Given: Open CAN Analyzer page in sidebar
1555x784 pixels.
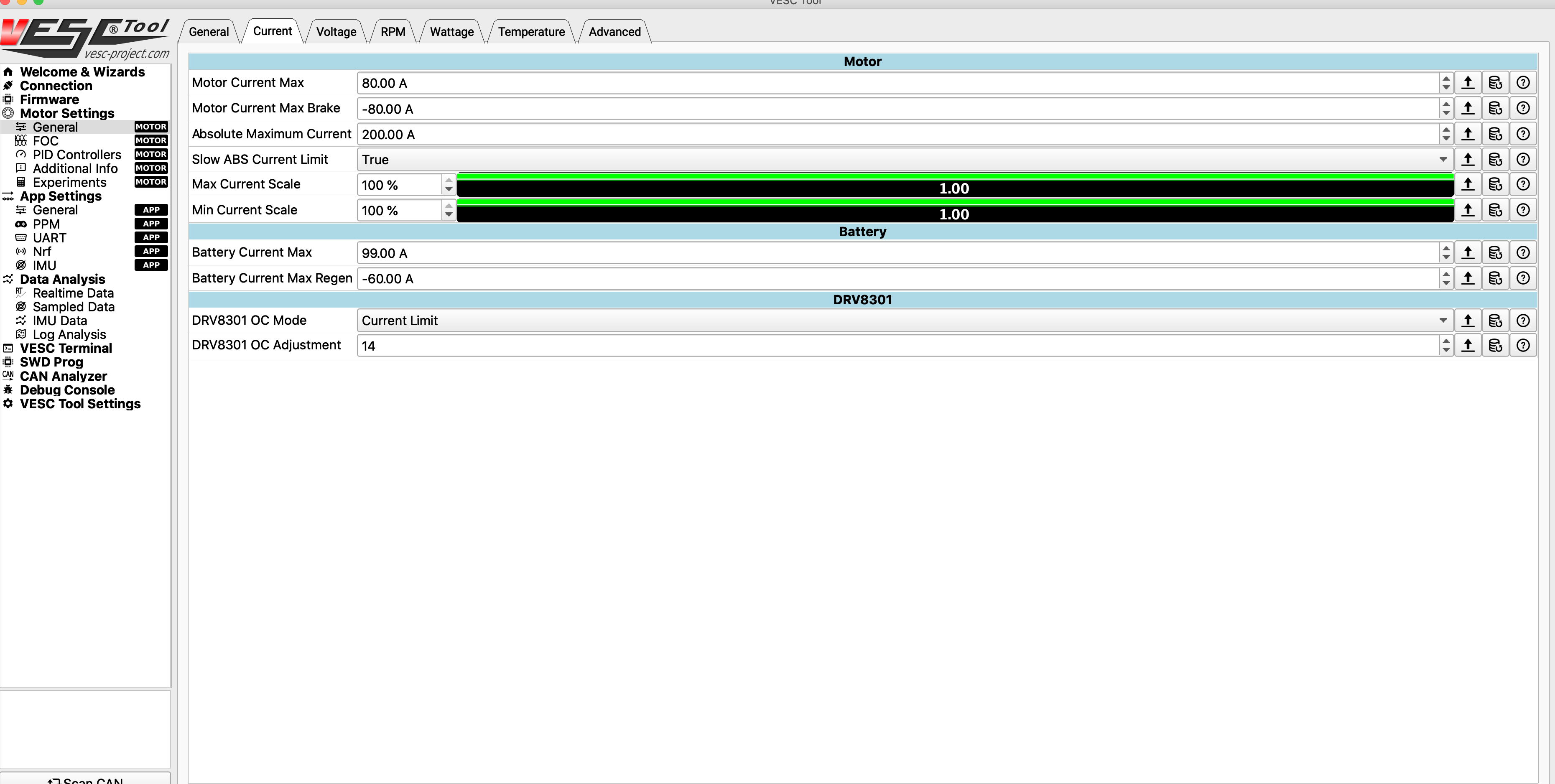Looking at the screenshot, I should (x=63, y=376).
